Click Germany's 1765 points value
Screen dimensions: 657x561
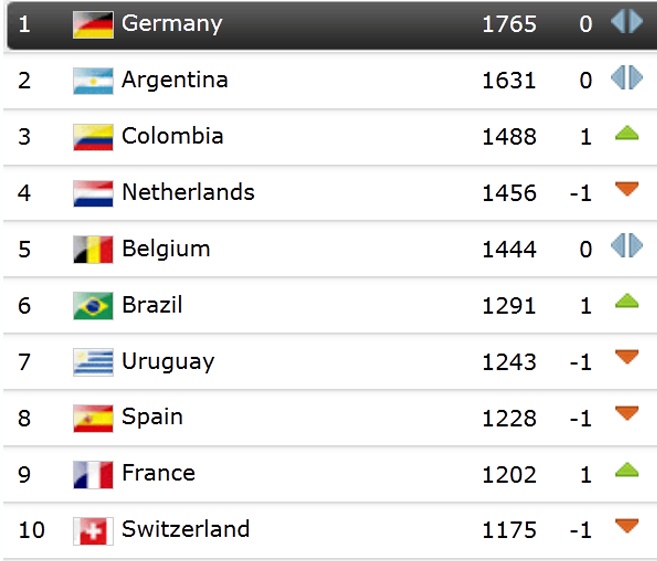pyautogui.click(x=509, y=24)
